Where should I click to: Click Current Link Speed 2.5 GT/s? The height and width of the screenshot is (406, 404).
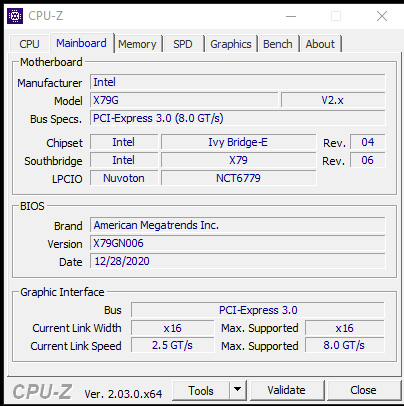click(x=172, y=345)
